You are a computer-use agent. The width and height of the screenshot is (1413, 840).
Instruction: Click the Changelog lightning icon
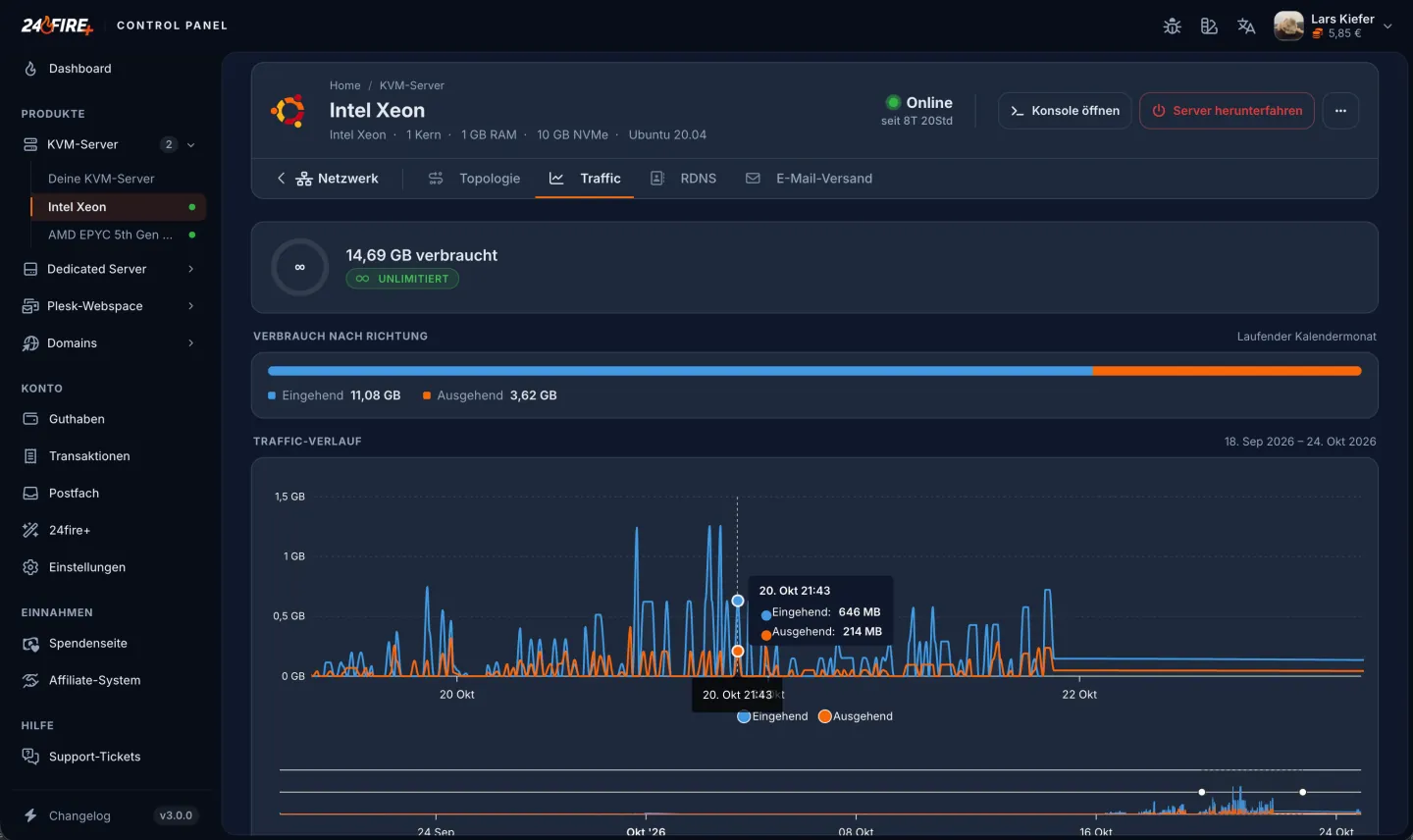click(30, 815)
